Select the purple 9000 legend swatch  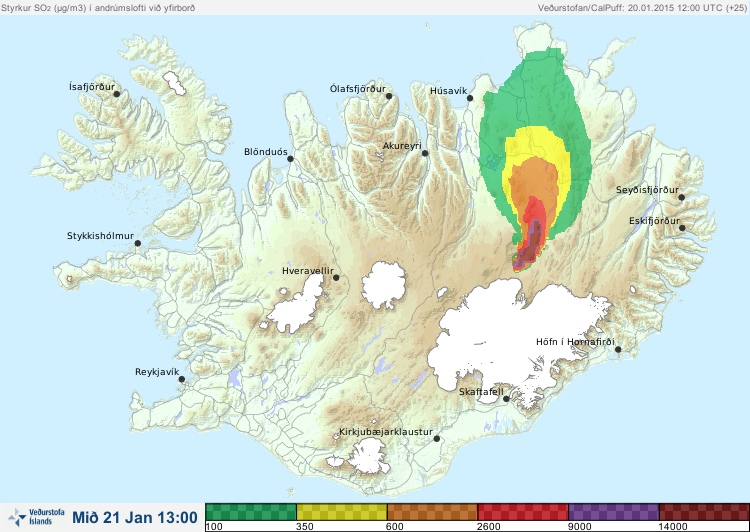(614, 512)
